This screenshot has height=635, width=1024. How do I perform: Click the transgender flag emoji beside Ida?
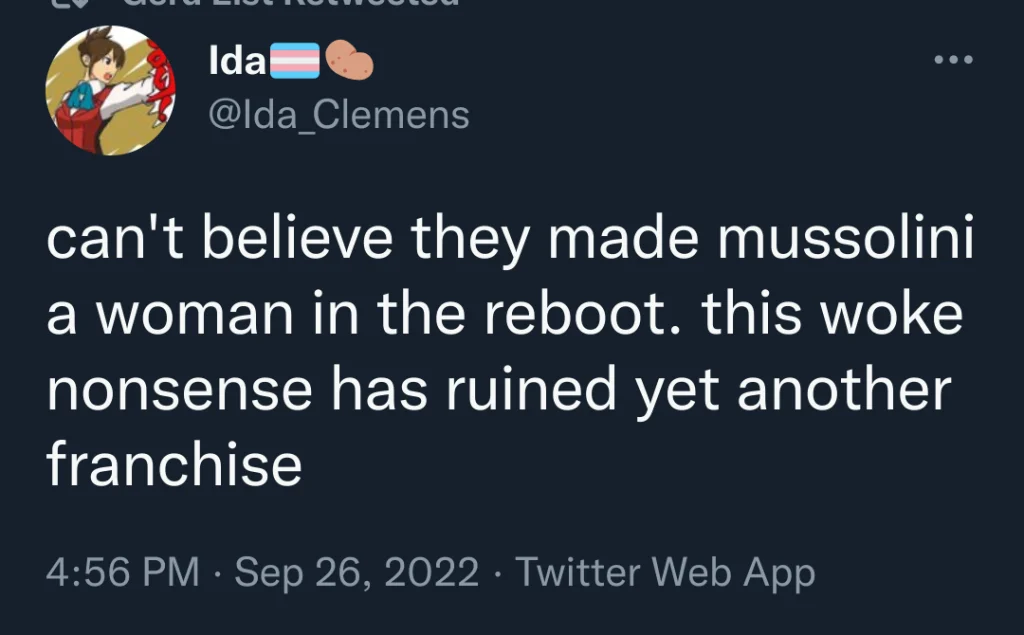[295, 61]
